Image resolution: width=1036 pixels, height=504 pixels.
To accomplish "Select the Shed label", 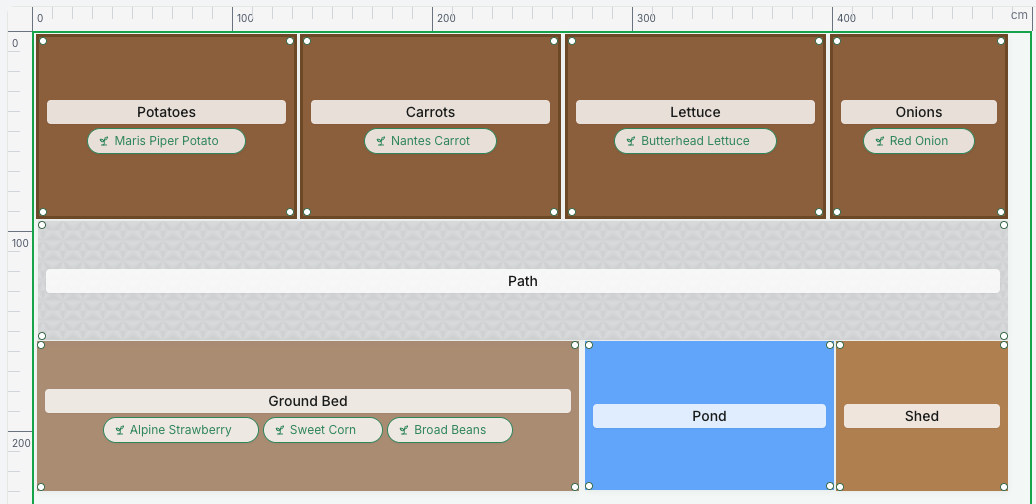I will pos(922,416).
